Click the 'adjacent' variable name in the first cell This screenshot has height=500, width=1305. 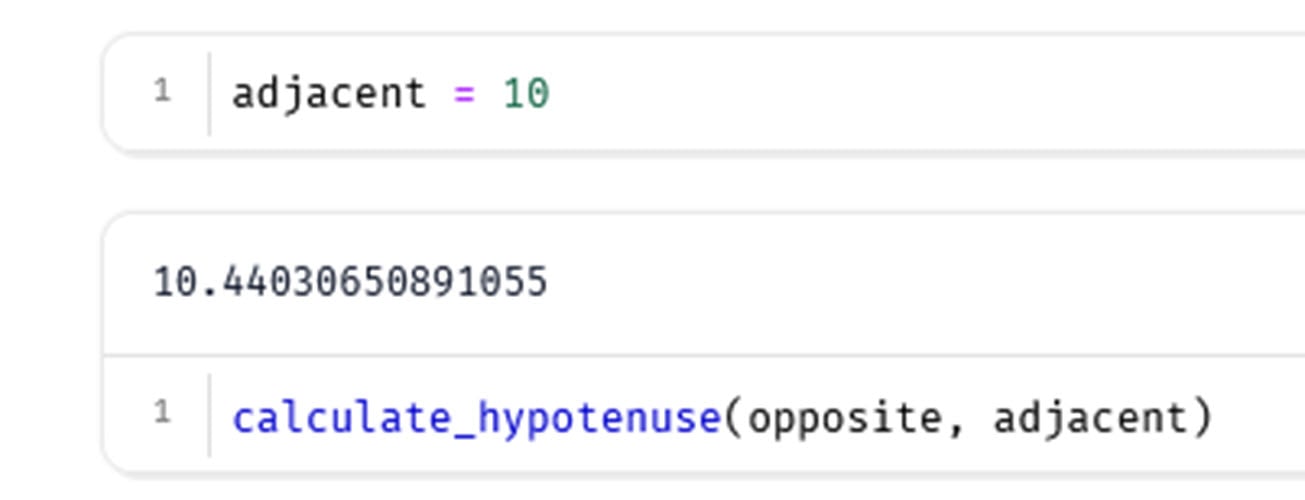pos(329,94)
